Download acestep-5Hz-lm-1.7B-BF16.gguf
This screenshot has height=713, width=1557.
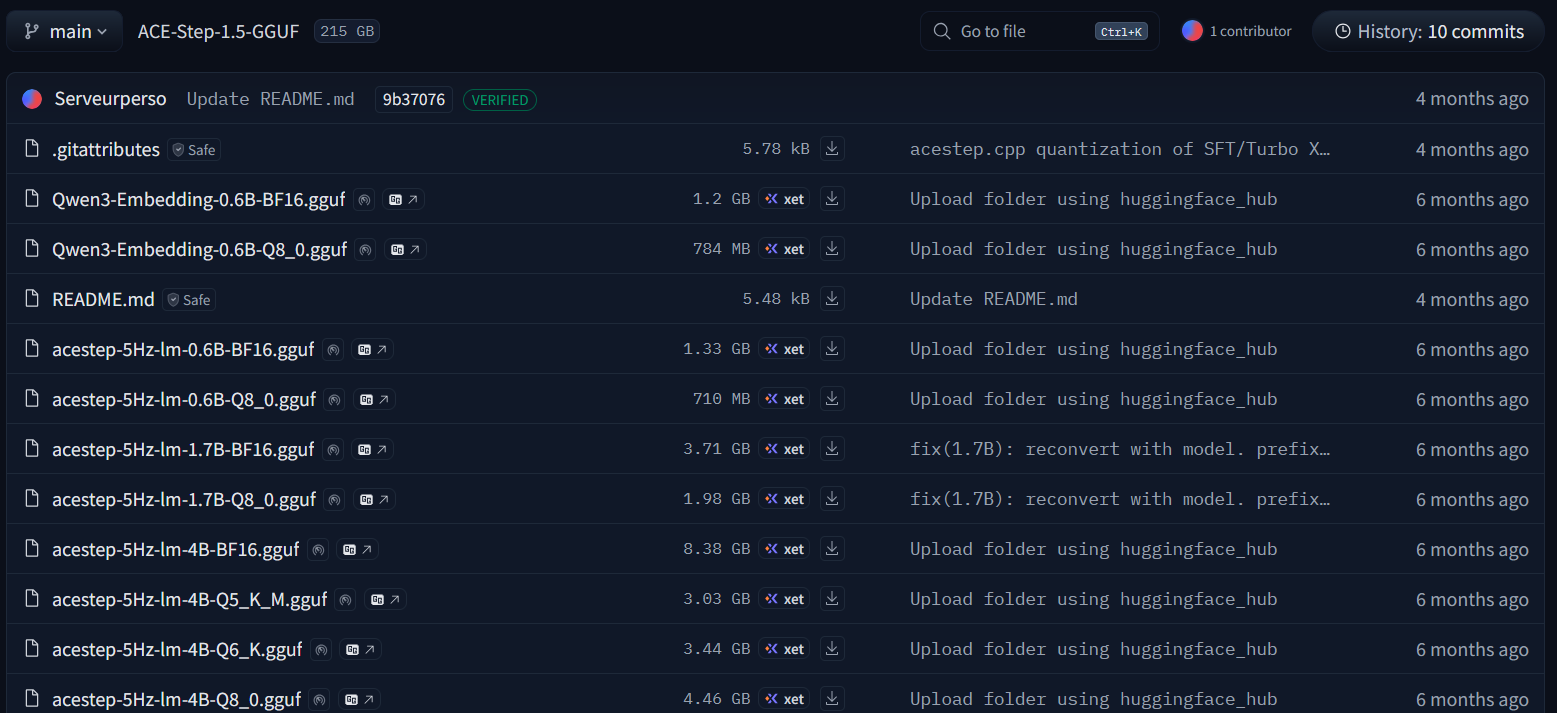(x=832, y=449)
